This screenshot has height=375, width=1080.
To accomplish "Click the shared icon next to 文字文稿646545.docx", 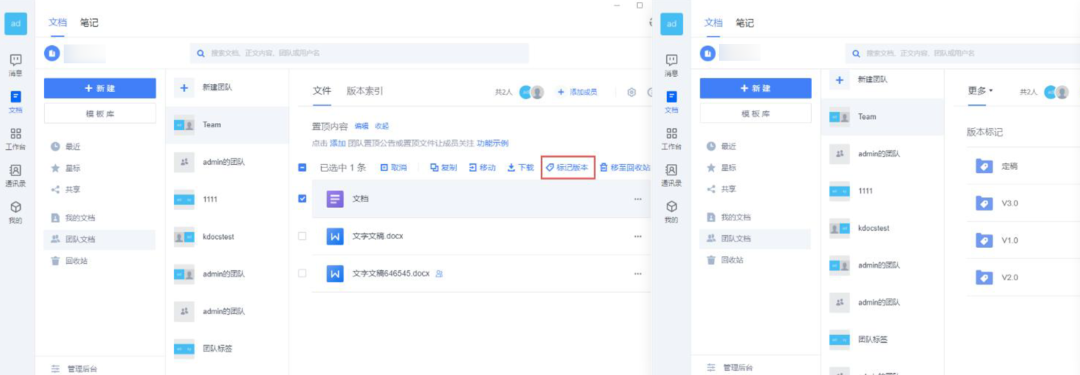I will (439, 274).
